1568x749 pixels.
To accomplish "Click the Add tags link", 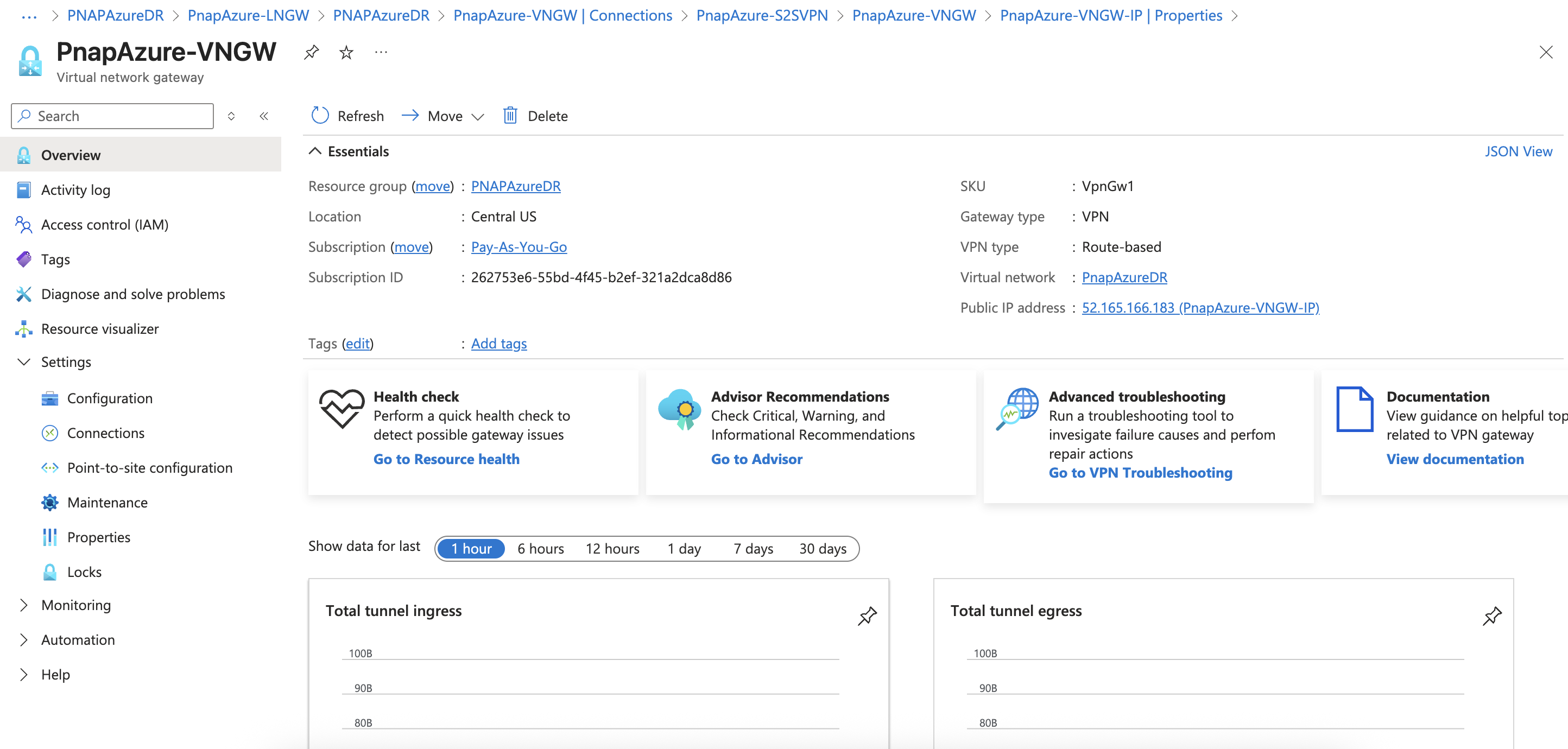I will [498, 344].
